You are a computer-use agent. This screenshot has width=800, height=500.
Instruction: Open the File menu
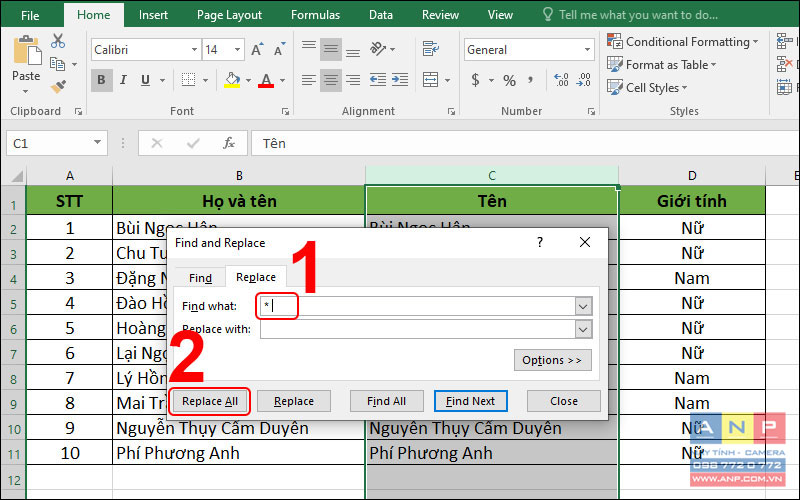(x=30, y=15)
